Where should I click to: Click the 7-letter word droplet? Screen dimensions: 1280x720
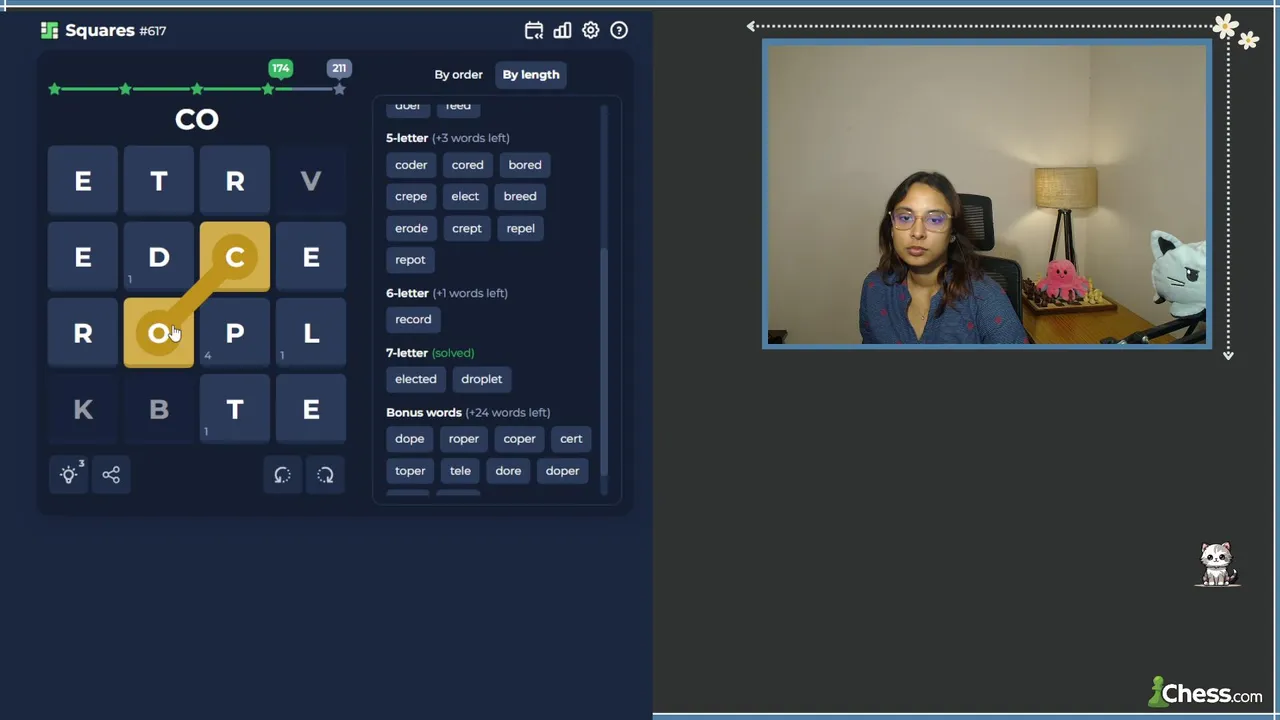coord(482,379)
